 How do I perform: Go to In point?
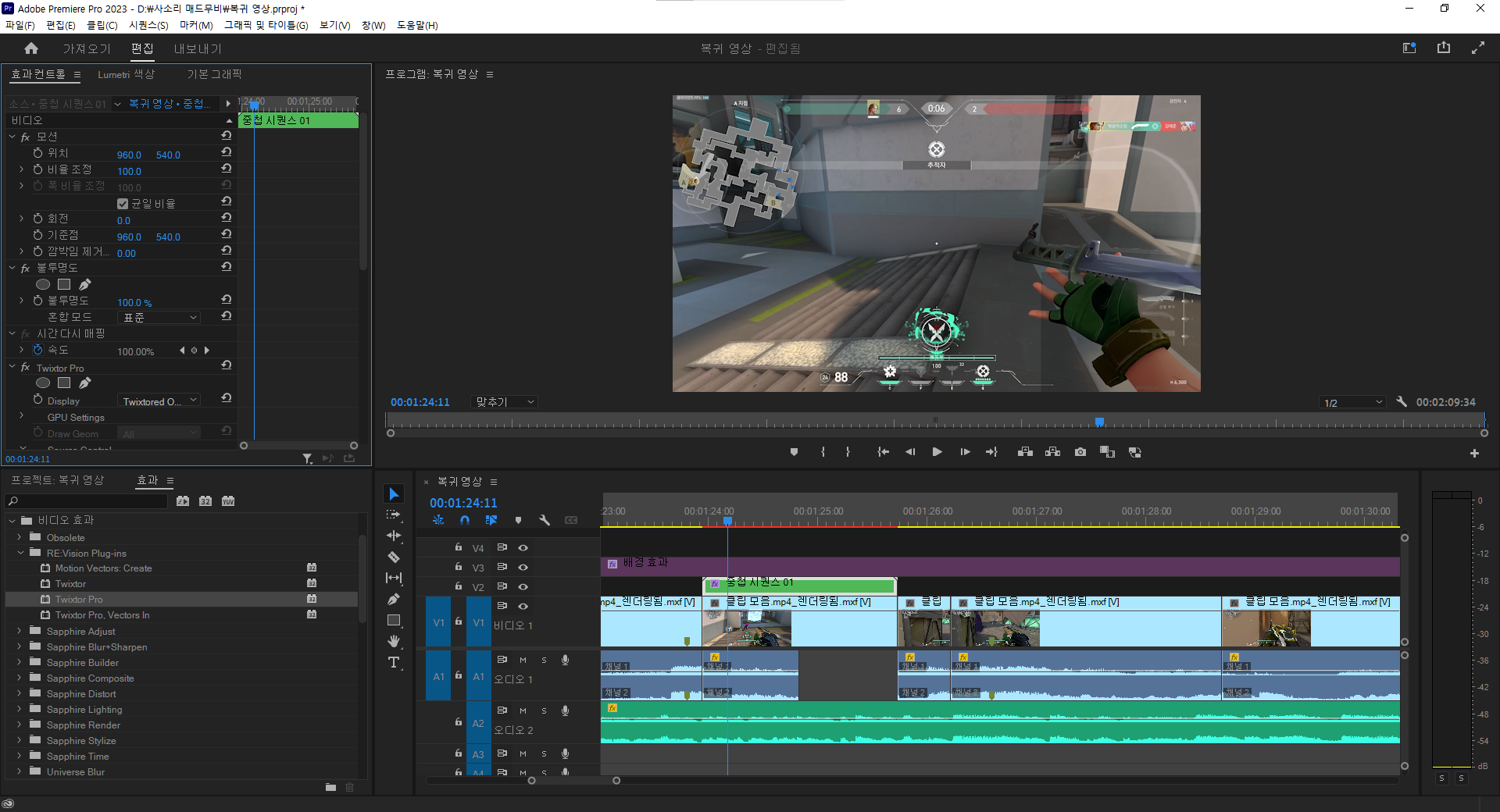[883, 452]
